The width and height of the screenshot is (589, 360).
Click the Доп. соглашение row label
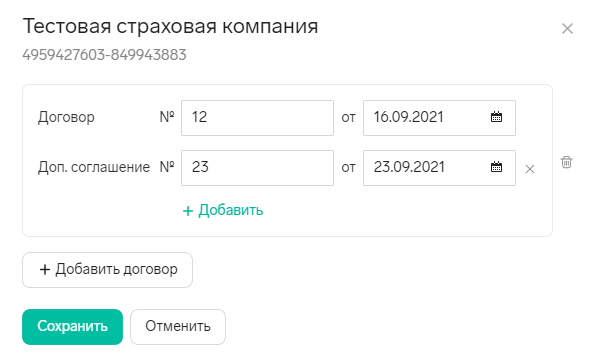tap(94, 167)
